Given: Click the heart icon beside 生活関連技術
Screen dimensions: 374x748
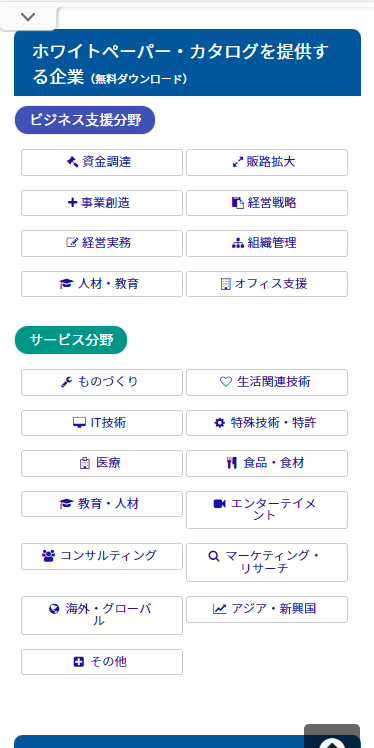Looking at the screenshot, I should click(x=225, y=382).
